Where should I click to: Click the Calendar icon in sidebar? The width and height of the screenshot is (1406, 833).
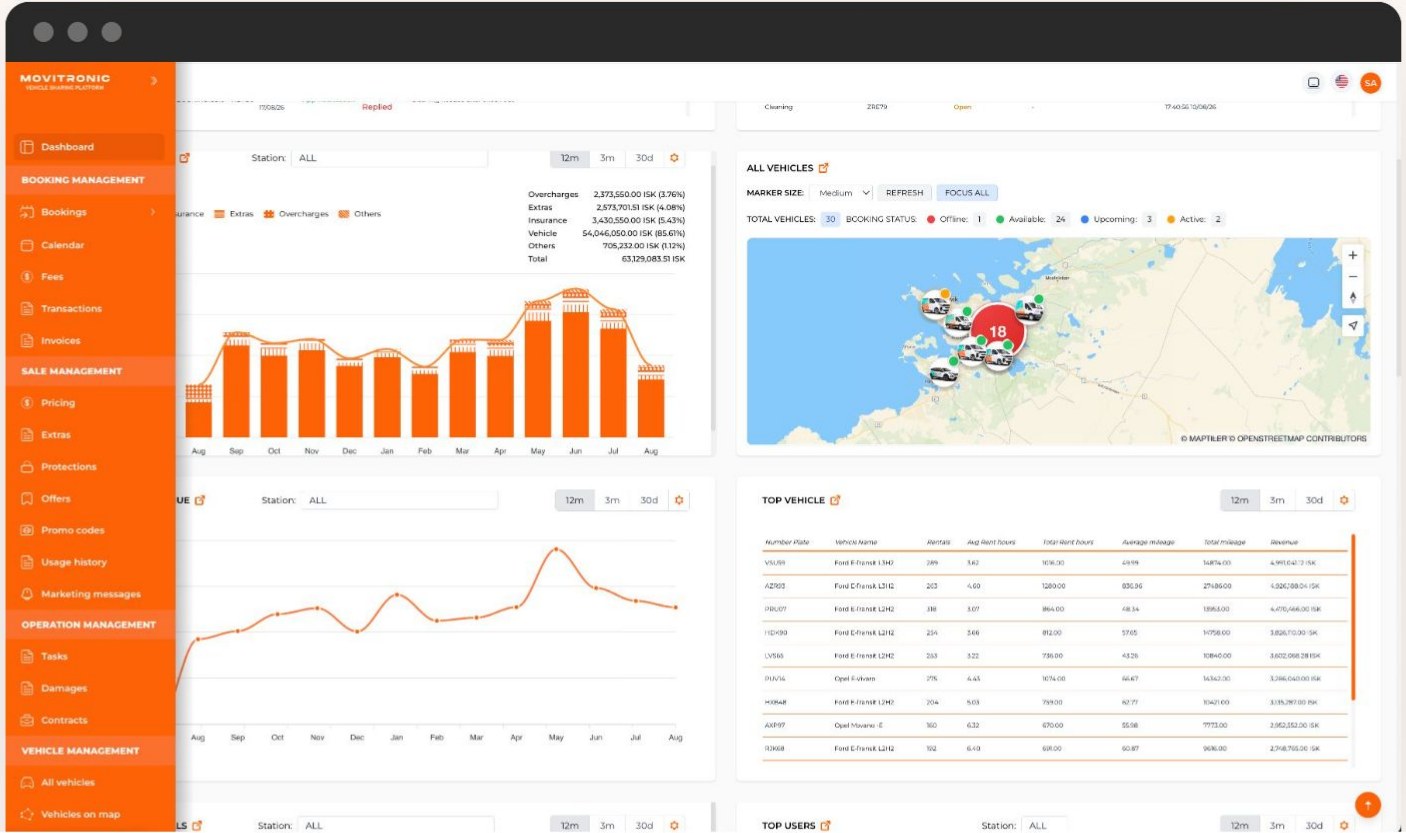tap(27, 245)
